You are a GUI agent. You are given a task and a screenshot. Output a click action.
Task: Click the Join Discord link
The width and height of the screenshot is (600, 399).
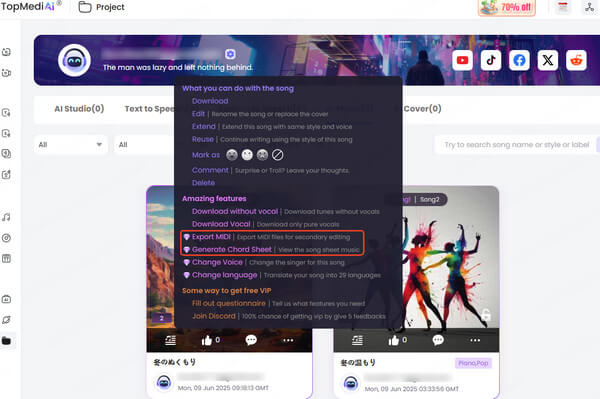pyautogui.click(x=214, y=316)
